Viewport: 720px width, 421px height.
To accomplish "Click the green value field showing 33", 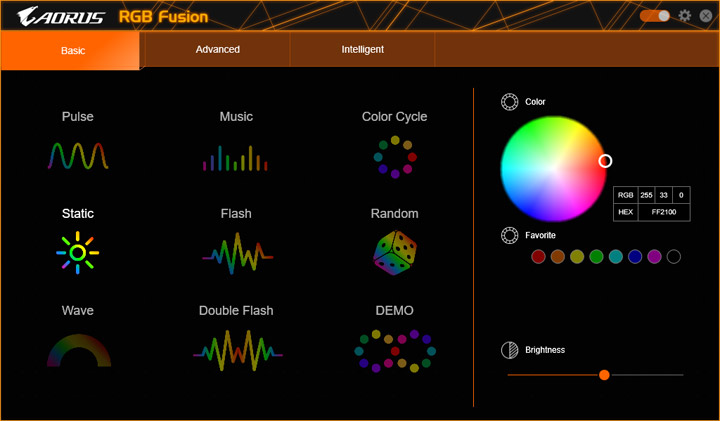I will (x=664, y=195).
